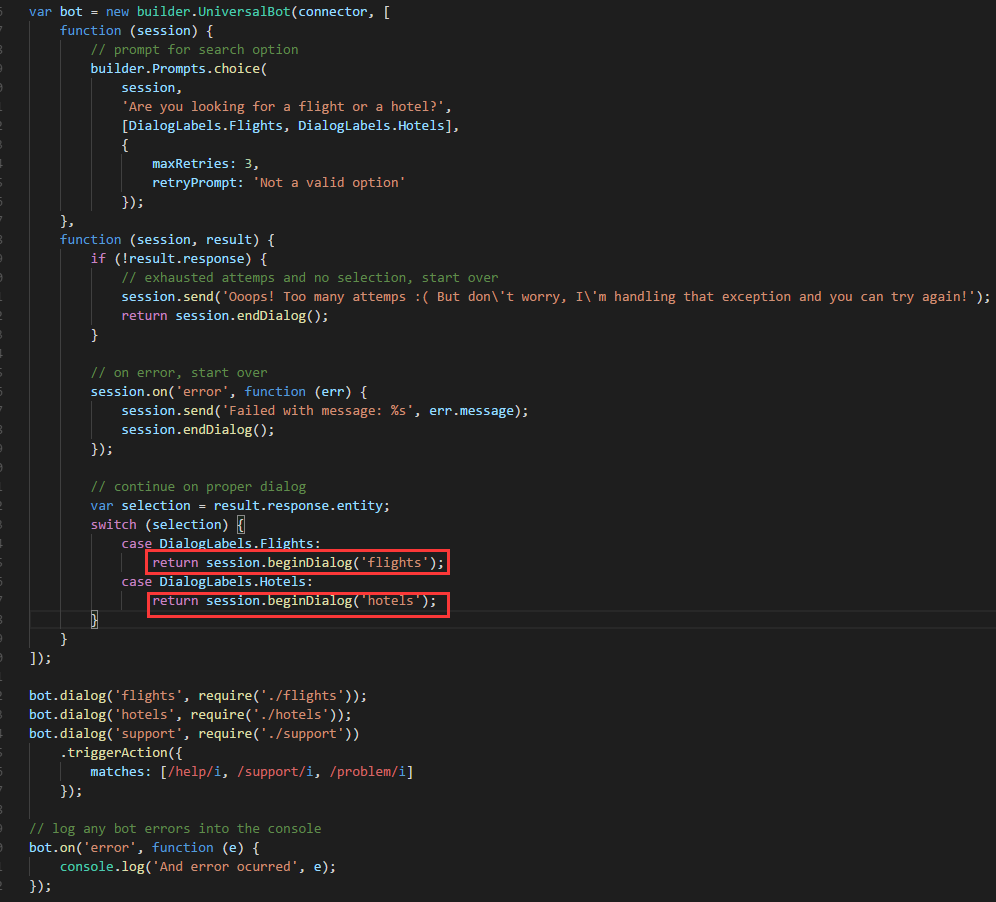The height and width of the screenshot is (902, 996).
Task: Click the 'switch (selection)' statement
Action: tap(159, 525)
